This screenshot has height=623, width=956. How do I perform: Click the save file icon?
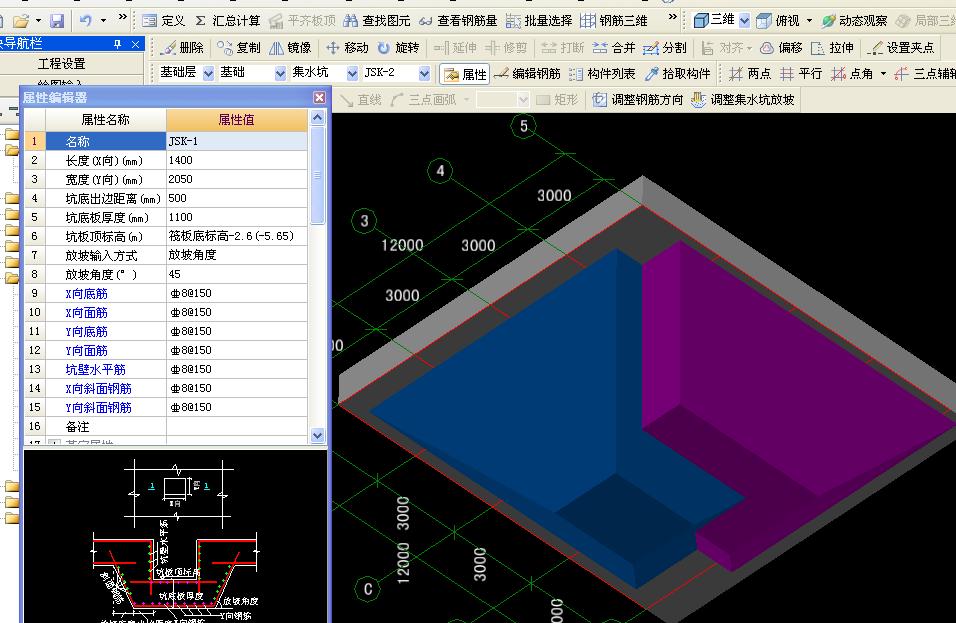coord(57,20)
